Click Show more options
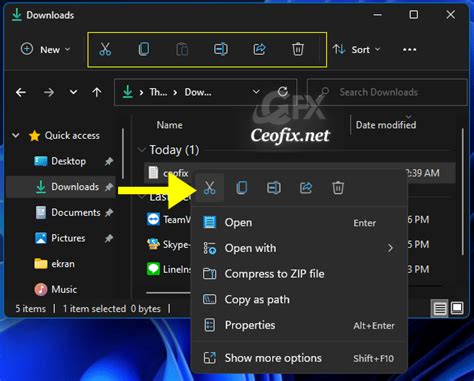 (299, 358)
